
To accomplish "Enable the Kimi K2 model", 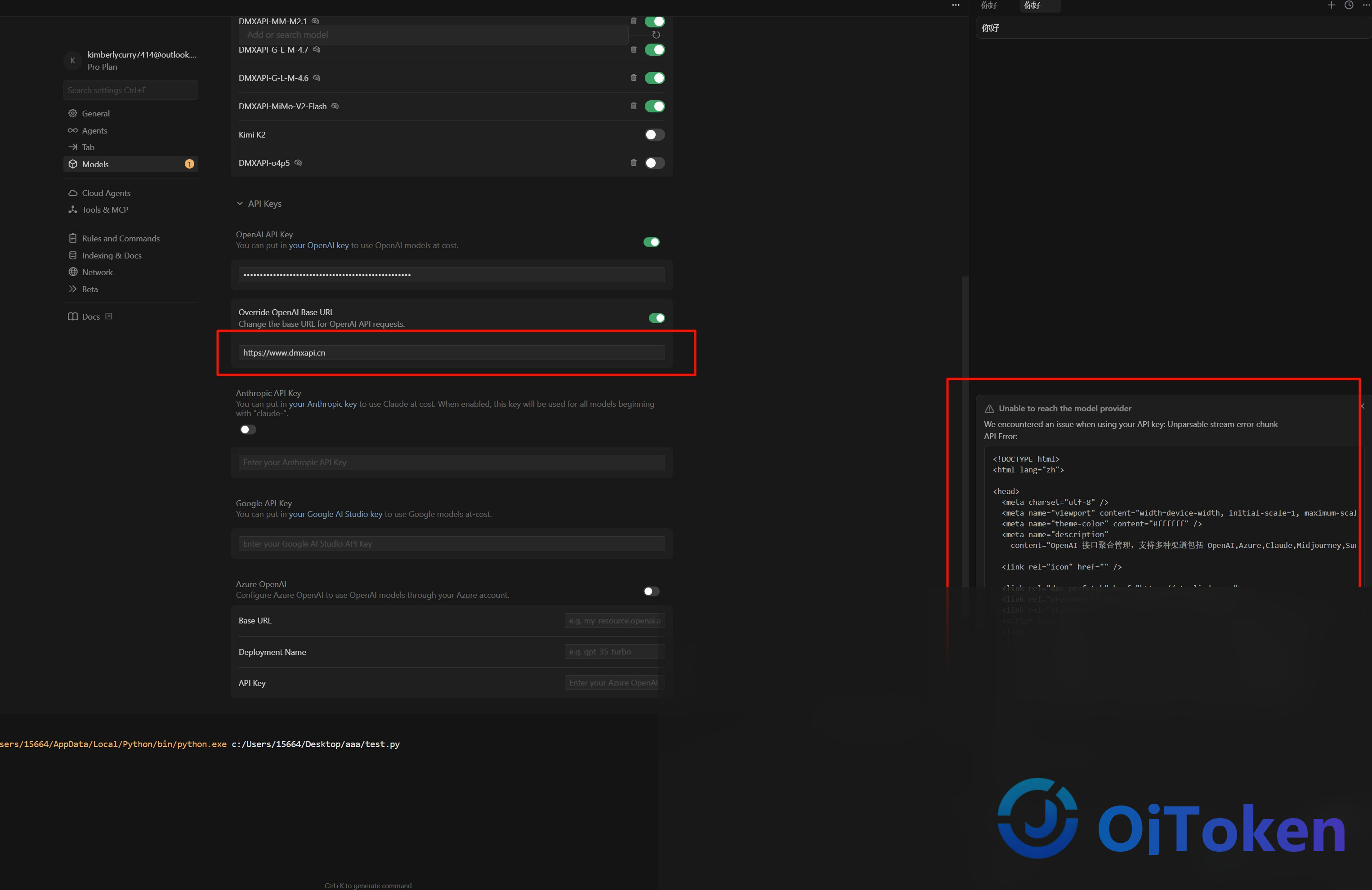I will (x=654, y=134).
